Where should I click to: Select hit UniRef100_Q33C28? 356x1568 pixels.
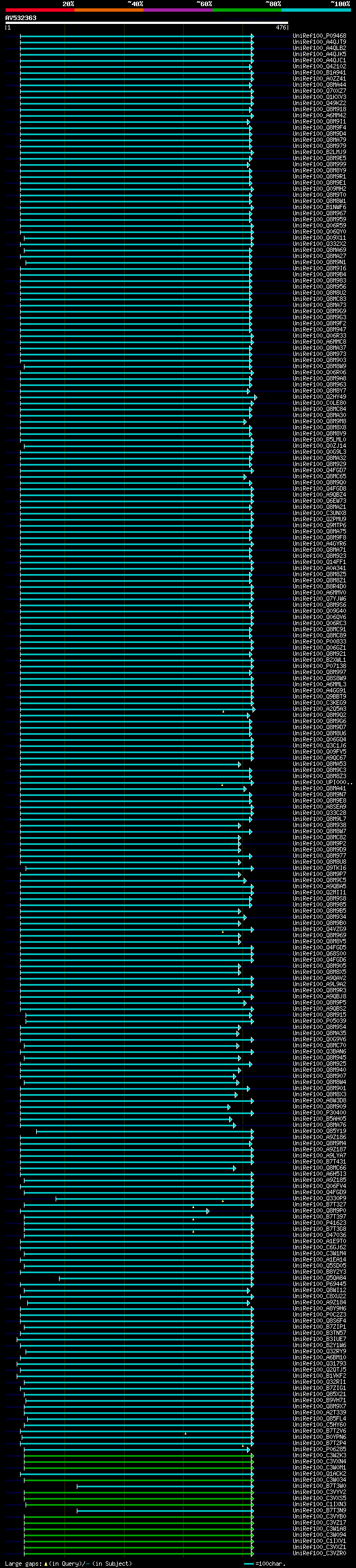click(x=319, y=813)
